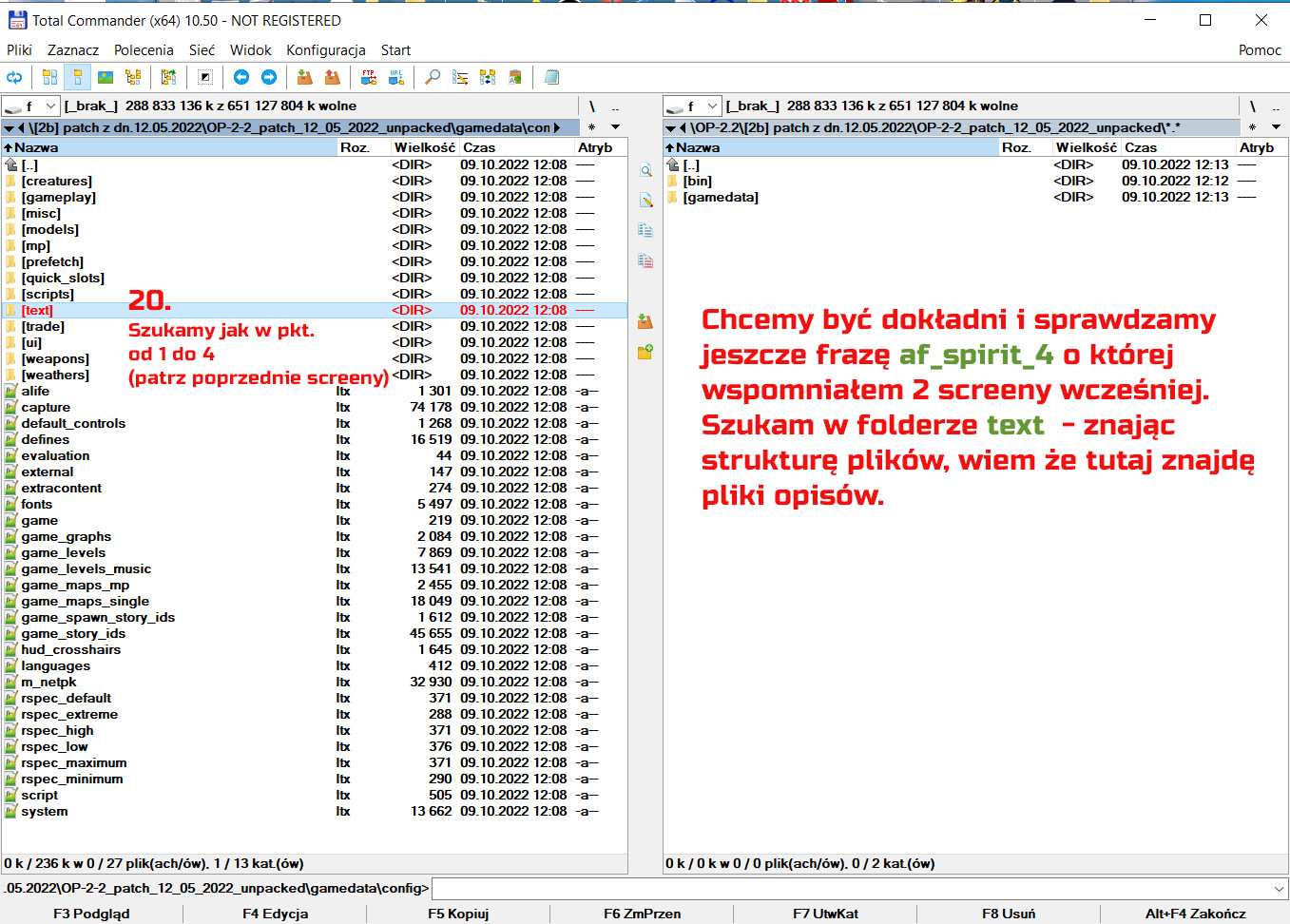Screen dimensions: 1290x924
Task: Open right panel directory history down-arrow
Action: pyautogui.click(x=1276, y=127)
